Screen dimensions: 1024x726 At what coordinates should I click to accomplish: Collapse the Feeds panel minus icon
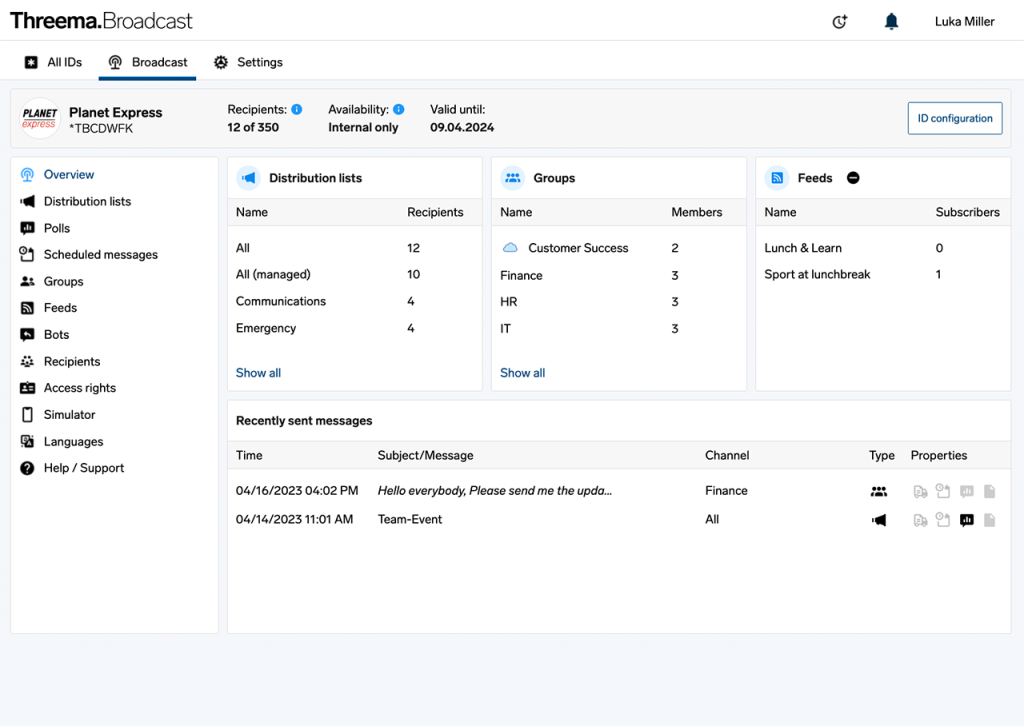tap(853, 178)
